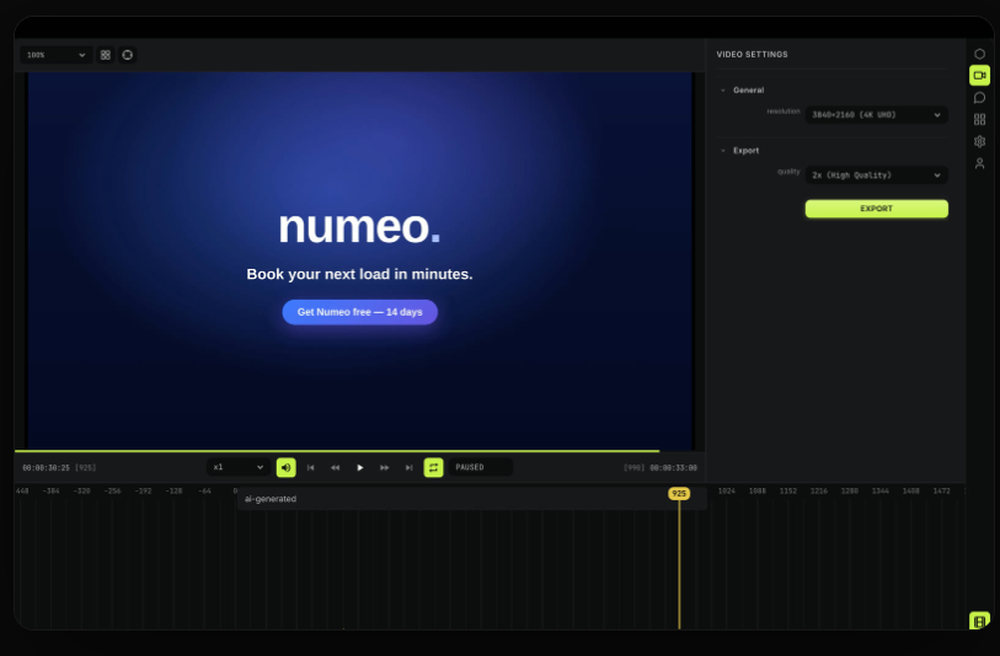This screenshot has width=1000, height=656.
Task: Click the film strip icon at sidebar bottom
Action: [980, 621]
